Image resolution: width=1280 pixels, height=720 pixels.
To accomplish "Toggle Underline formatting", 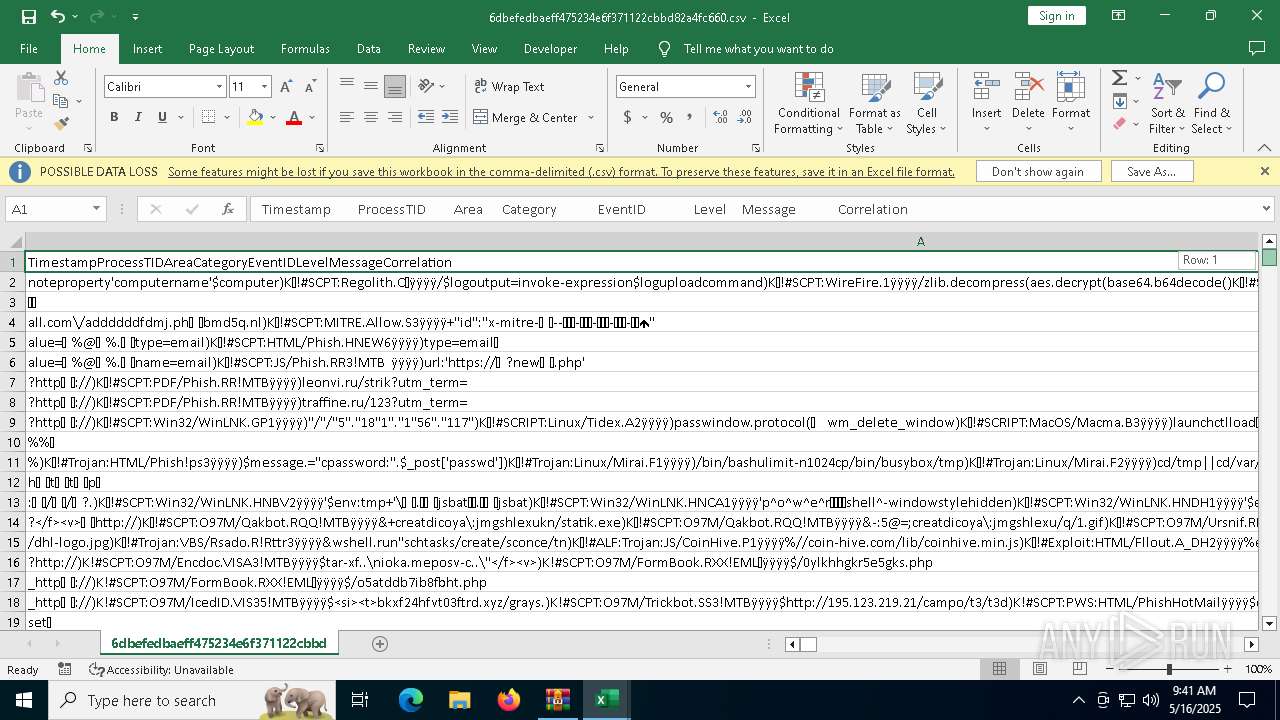I will (162, 117).
